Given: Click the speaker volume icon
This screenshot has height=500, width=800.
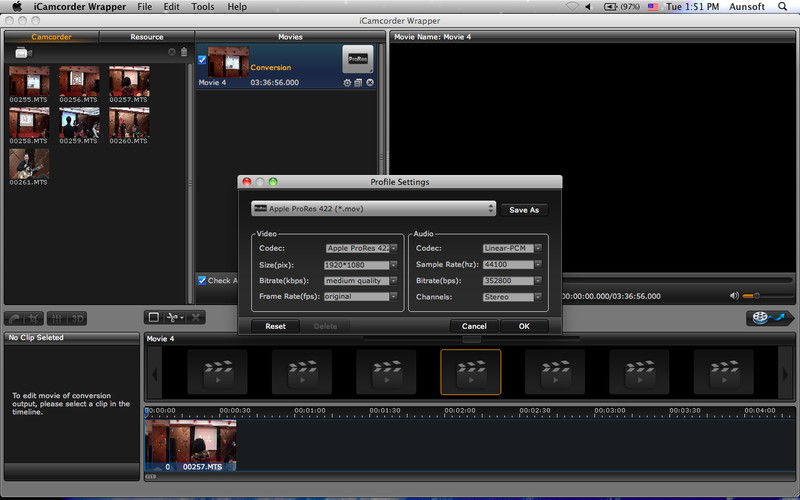Looking at the screenshot, I should 734,296.
